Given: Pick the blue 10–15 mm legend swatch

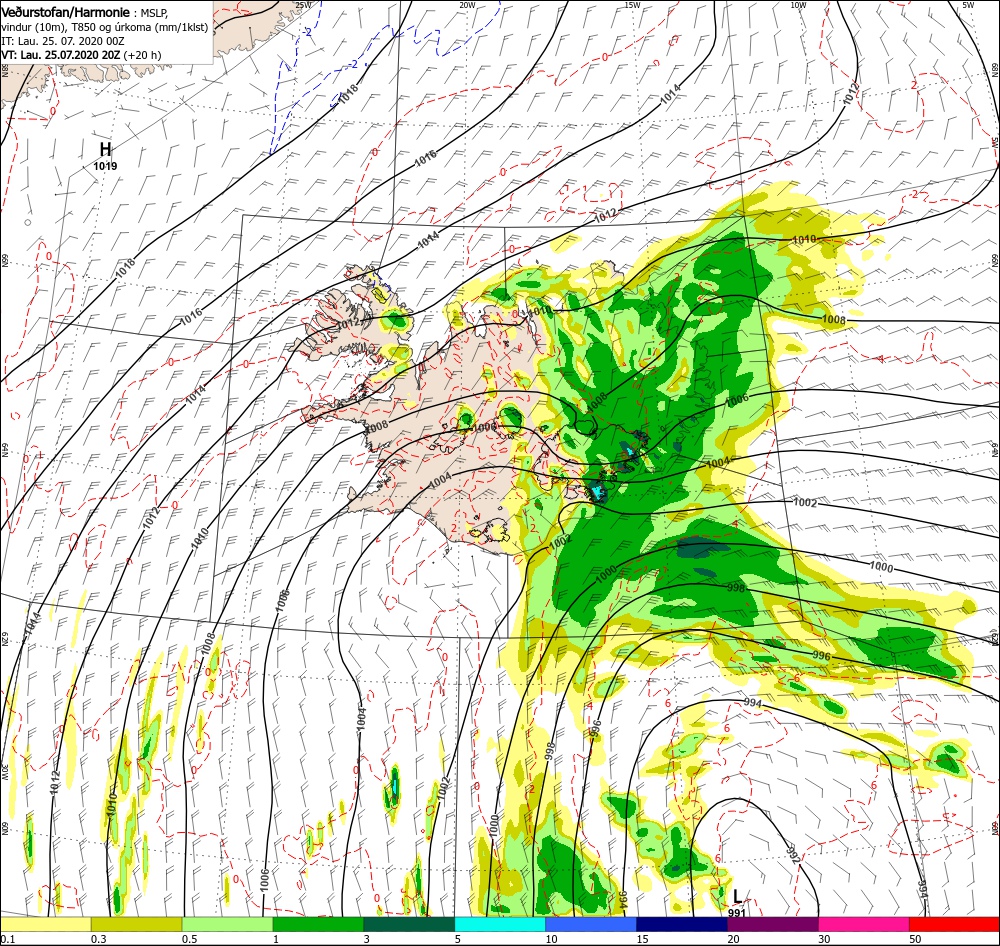Looking at the screenshot, I should point(591,924).
